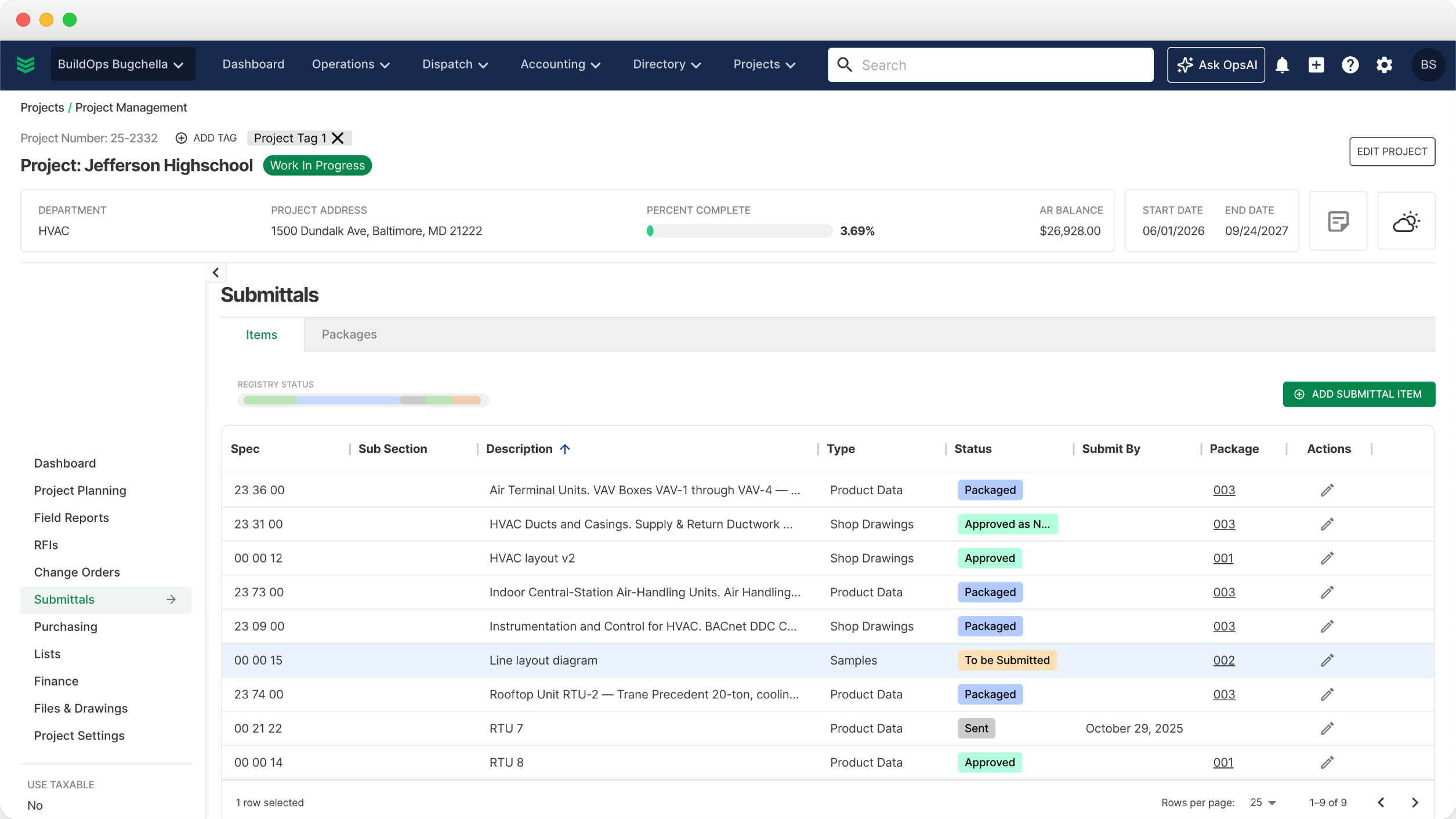Select the October 29, 2025 submit-by date
Viewport: 1456px width, 819px height.
tap(1134, 729)
